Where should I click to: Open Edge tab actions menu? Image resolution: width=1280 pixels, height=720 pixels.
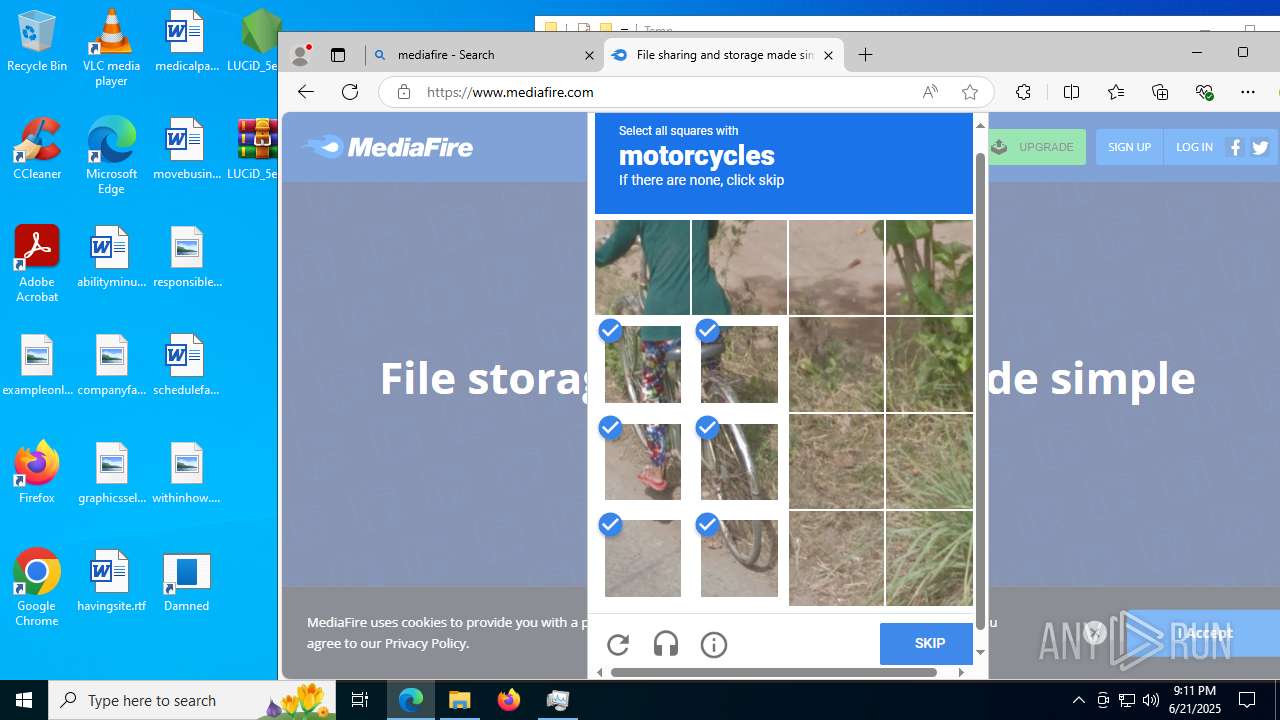tap(338, 55)
